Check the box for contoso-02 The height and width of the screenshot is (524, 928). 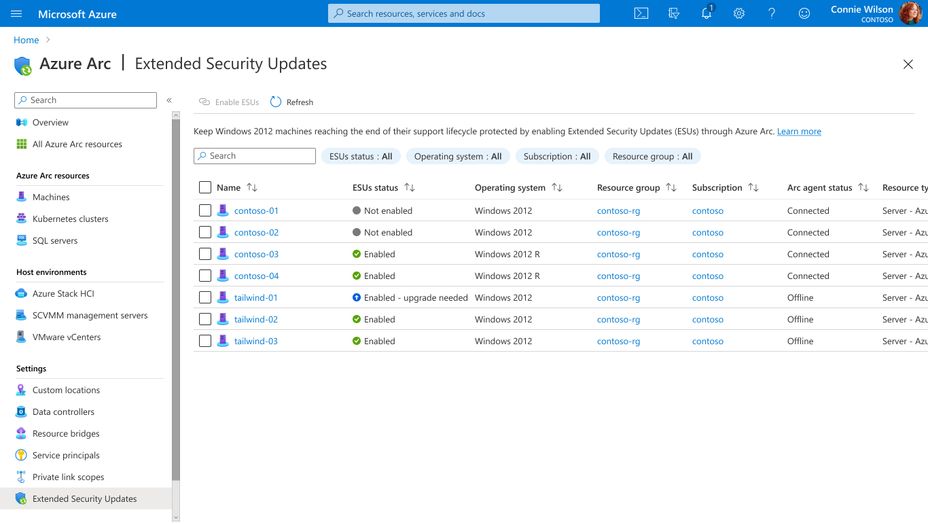point(205,232)
